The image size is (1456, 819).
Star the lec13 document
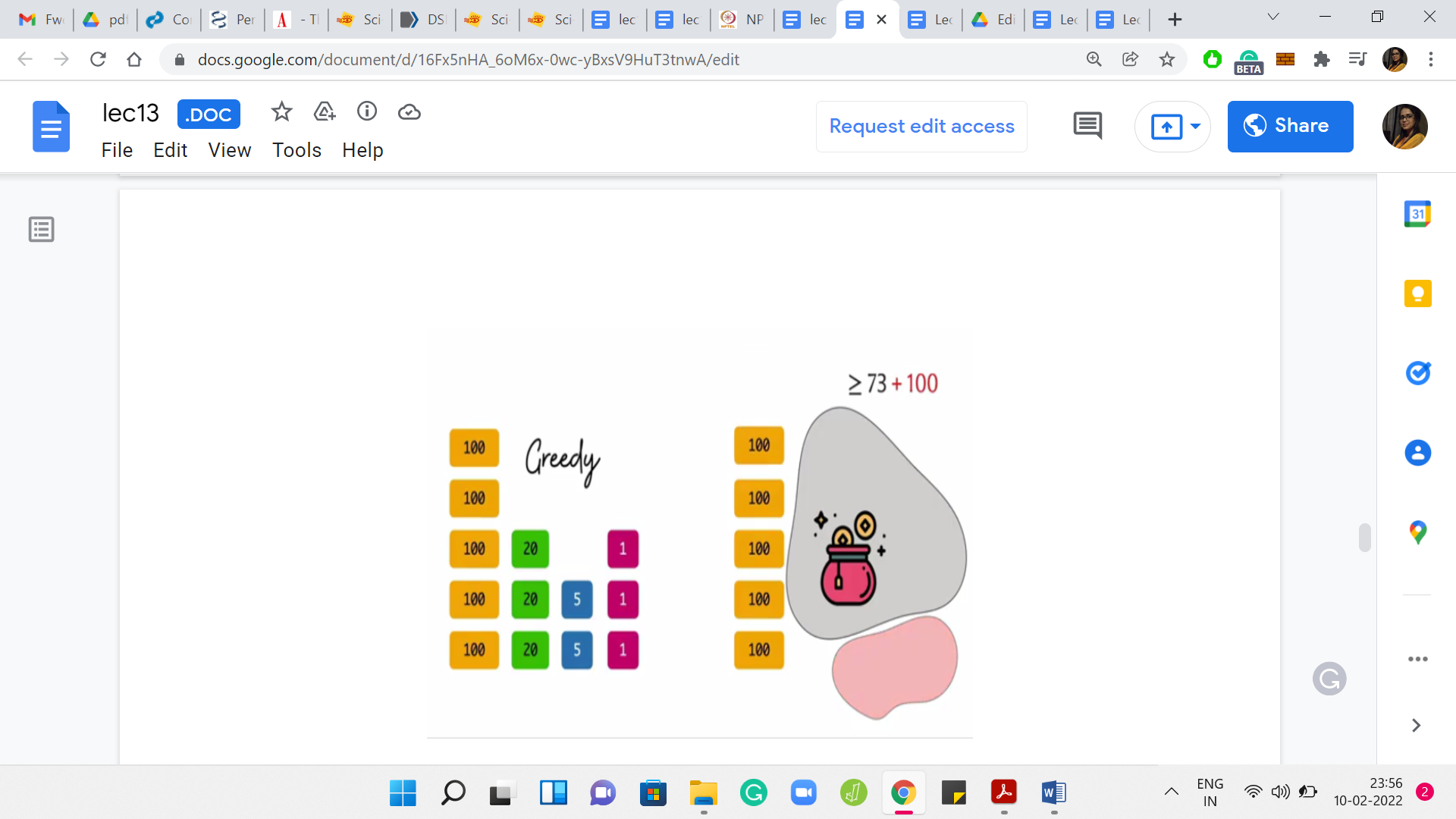point(281,112)
